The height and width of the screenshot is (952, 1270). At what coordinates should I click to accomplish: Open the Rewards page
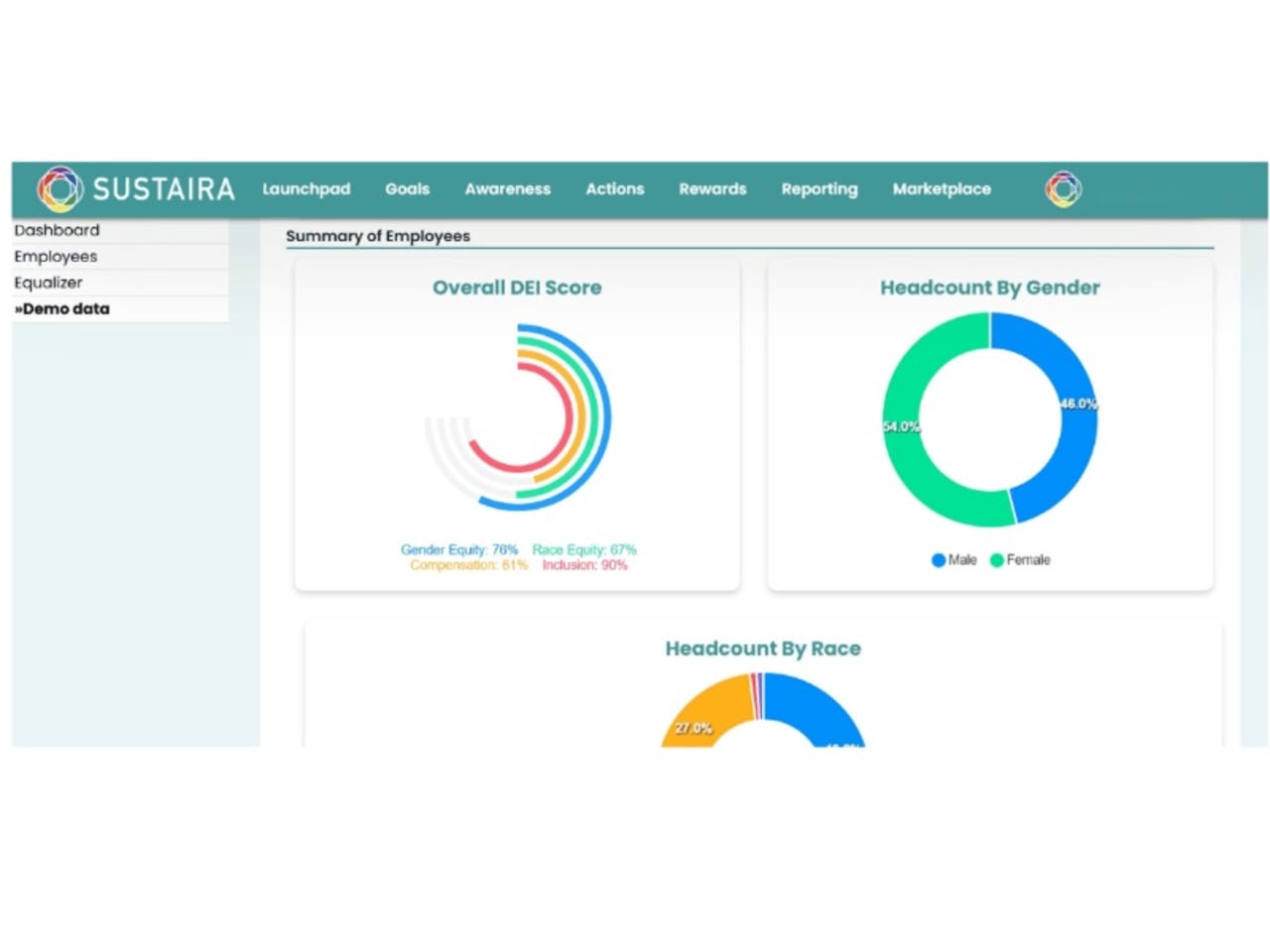[x=712, y=188]
